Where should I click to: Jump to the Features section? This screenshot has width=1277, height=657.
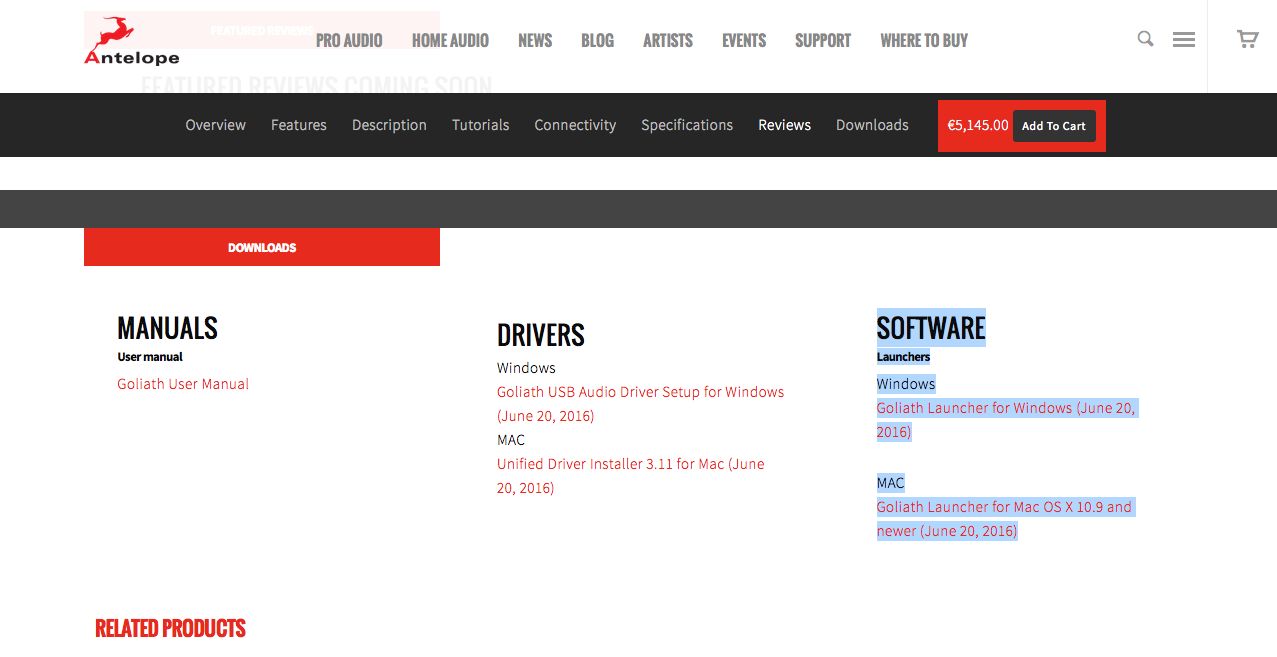299,125
